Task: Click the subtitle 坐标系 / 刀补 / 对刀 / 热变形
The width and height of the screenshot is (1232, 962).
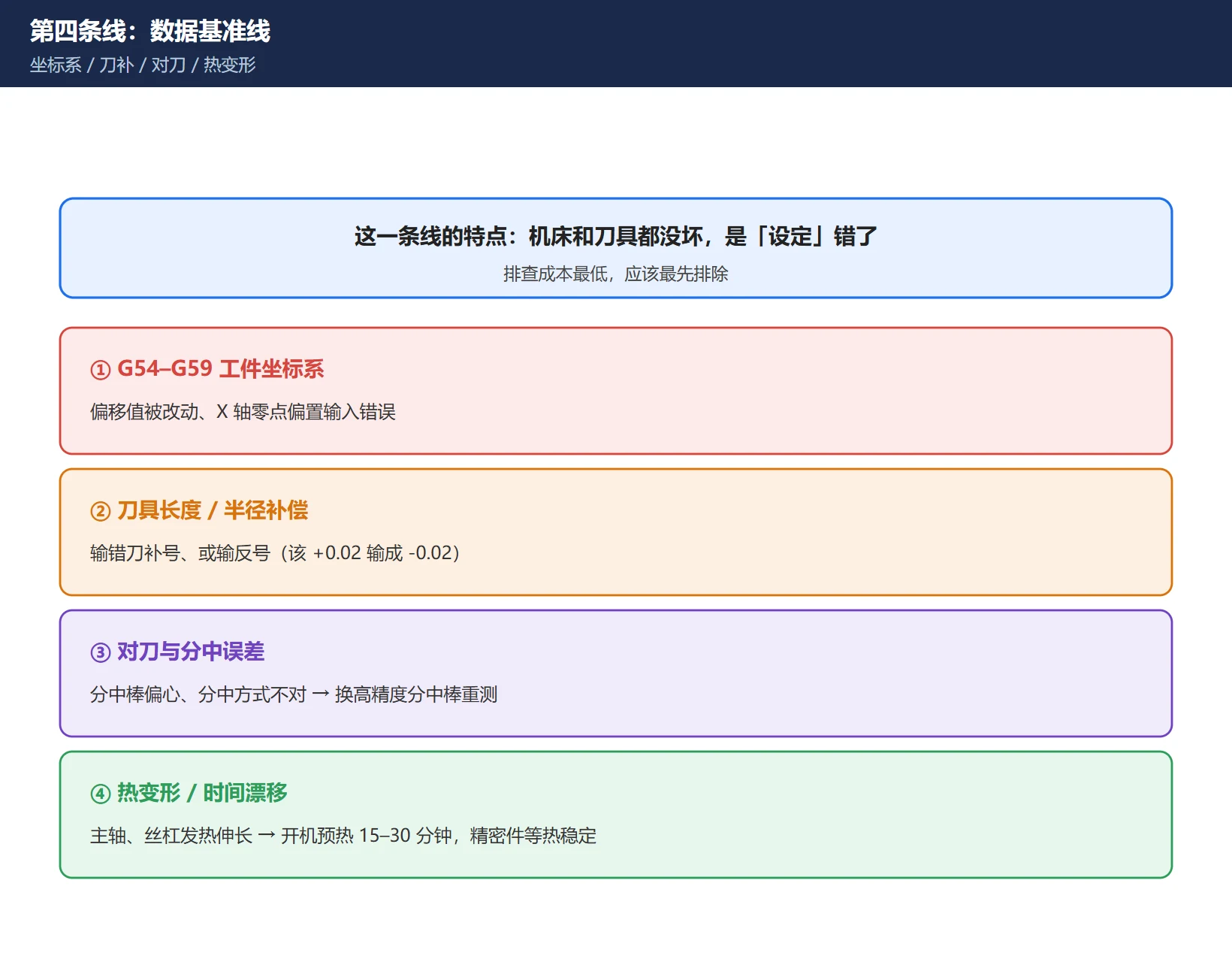Action: pyautogui.click(x=143, y=65)
